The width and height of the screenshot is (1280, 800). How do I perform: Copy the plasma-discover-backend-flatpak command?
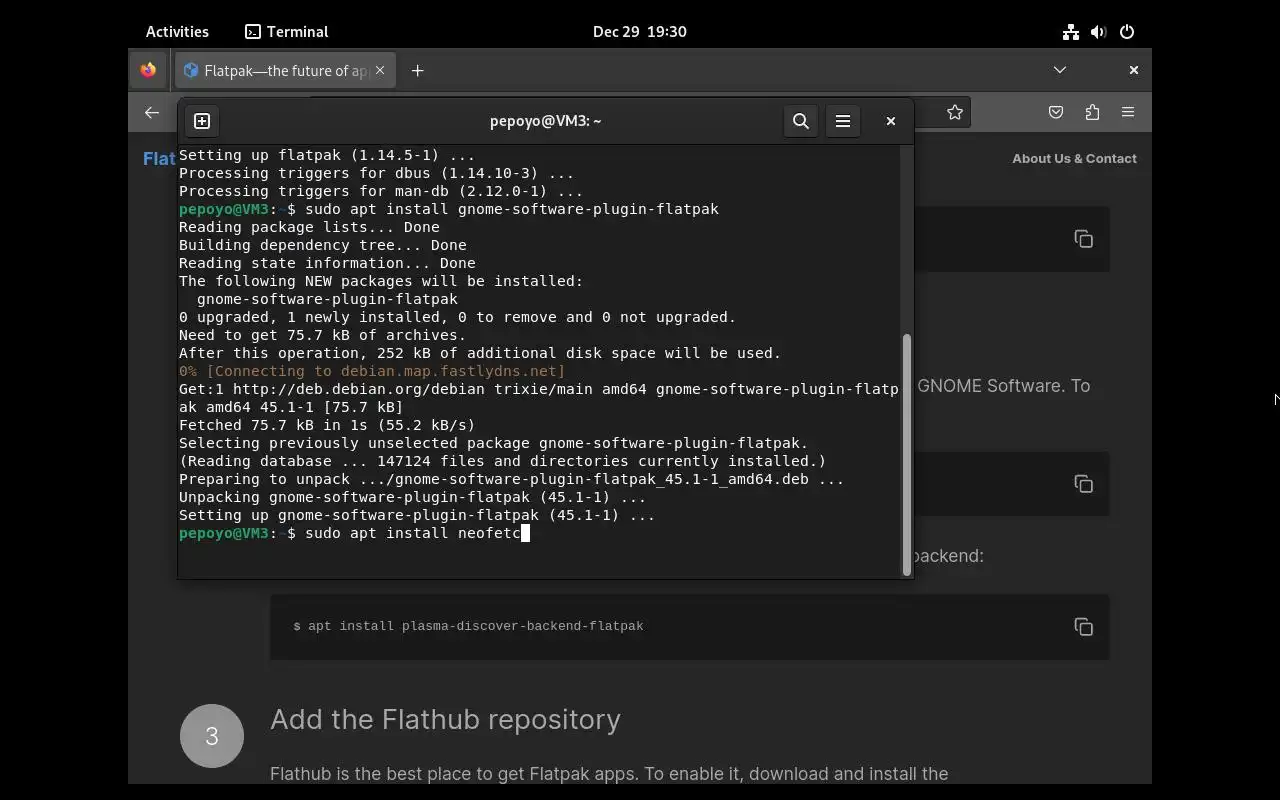click(1083, 627)
